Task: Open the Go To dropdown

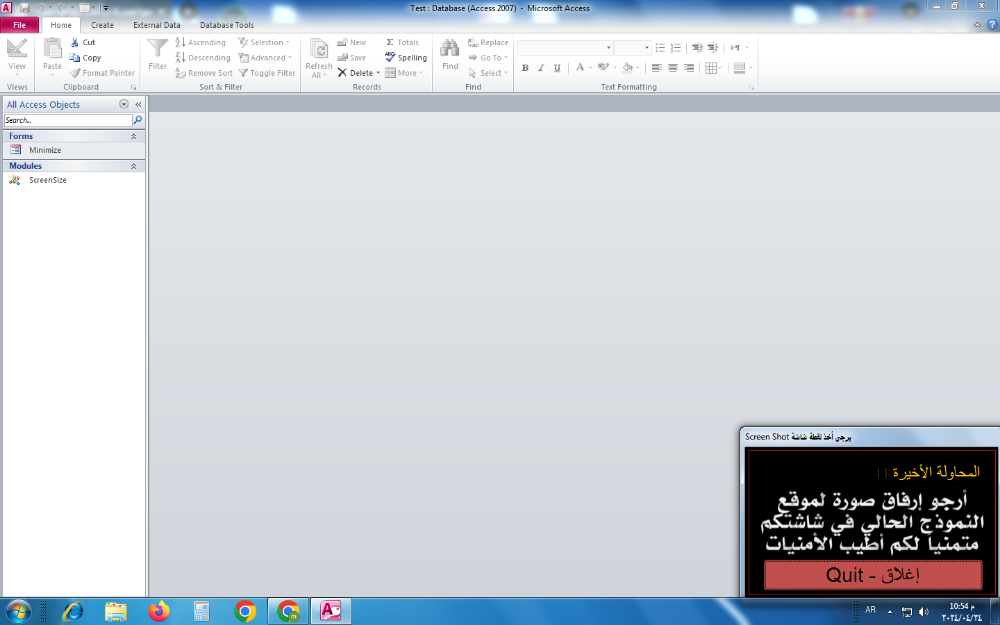Action: pyautogui.click(x=488, y=57)
